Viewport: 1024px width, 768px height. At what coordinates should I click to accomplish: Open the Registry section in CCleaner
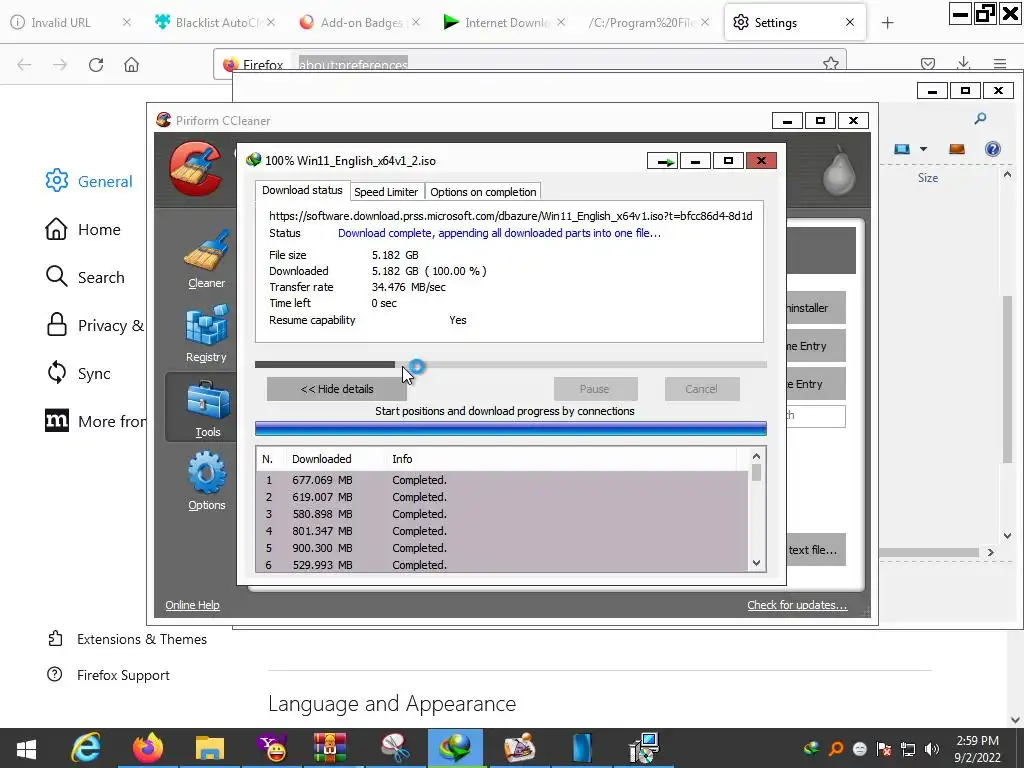click(206, 333)
